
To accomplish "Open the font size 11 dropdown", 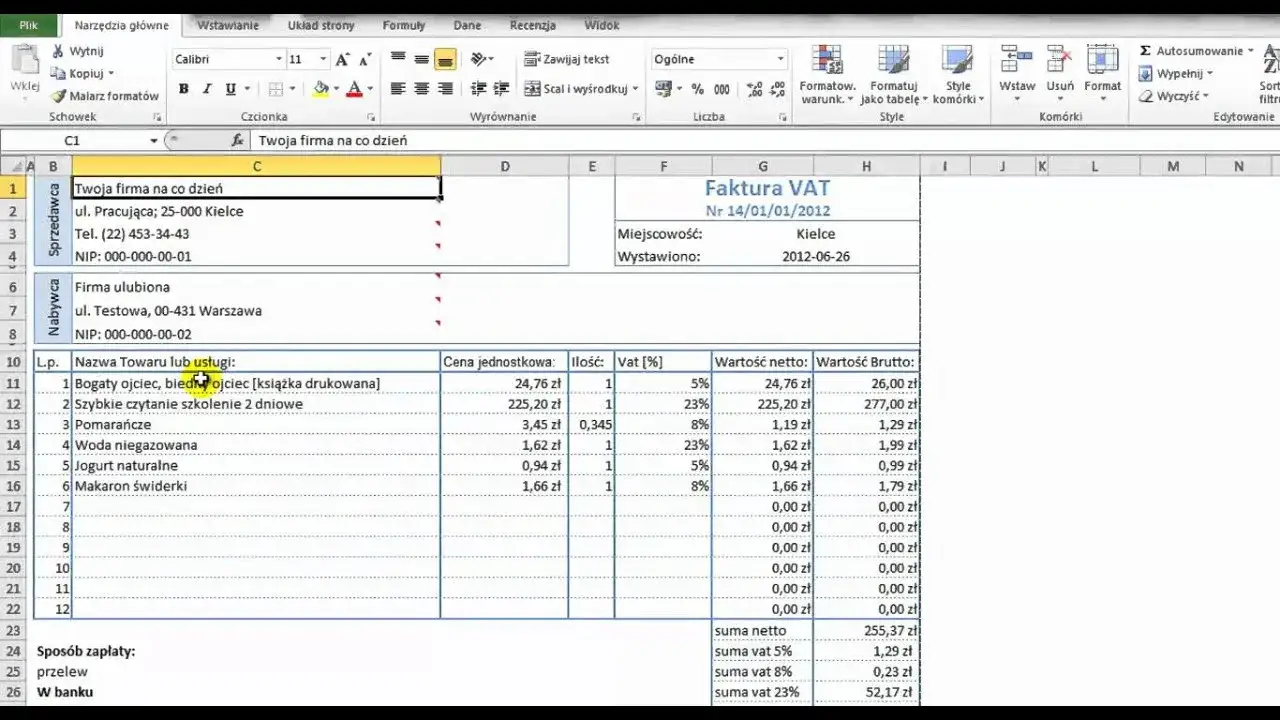I will click(324, 60).
